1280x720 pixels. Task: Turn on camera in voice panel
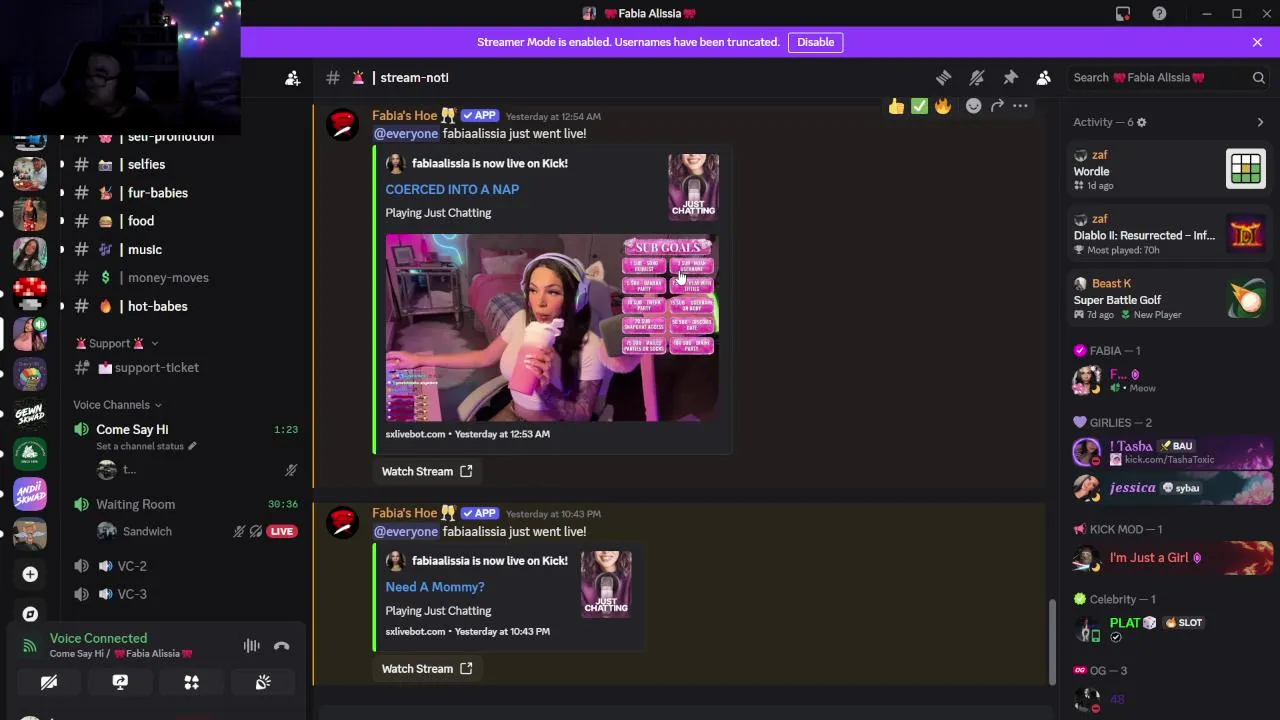[x=48, y=683]
